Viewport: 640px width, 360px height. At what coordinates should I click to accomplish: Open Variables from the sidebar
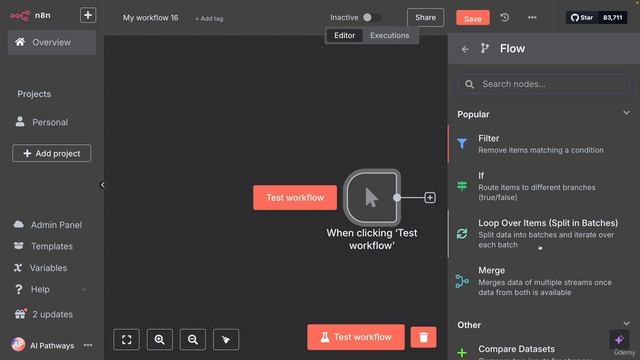coord(40,268)
